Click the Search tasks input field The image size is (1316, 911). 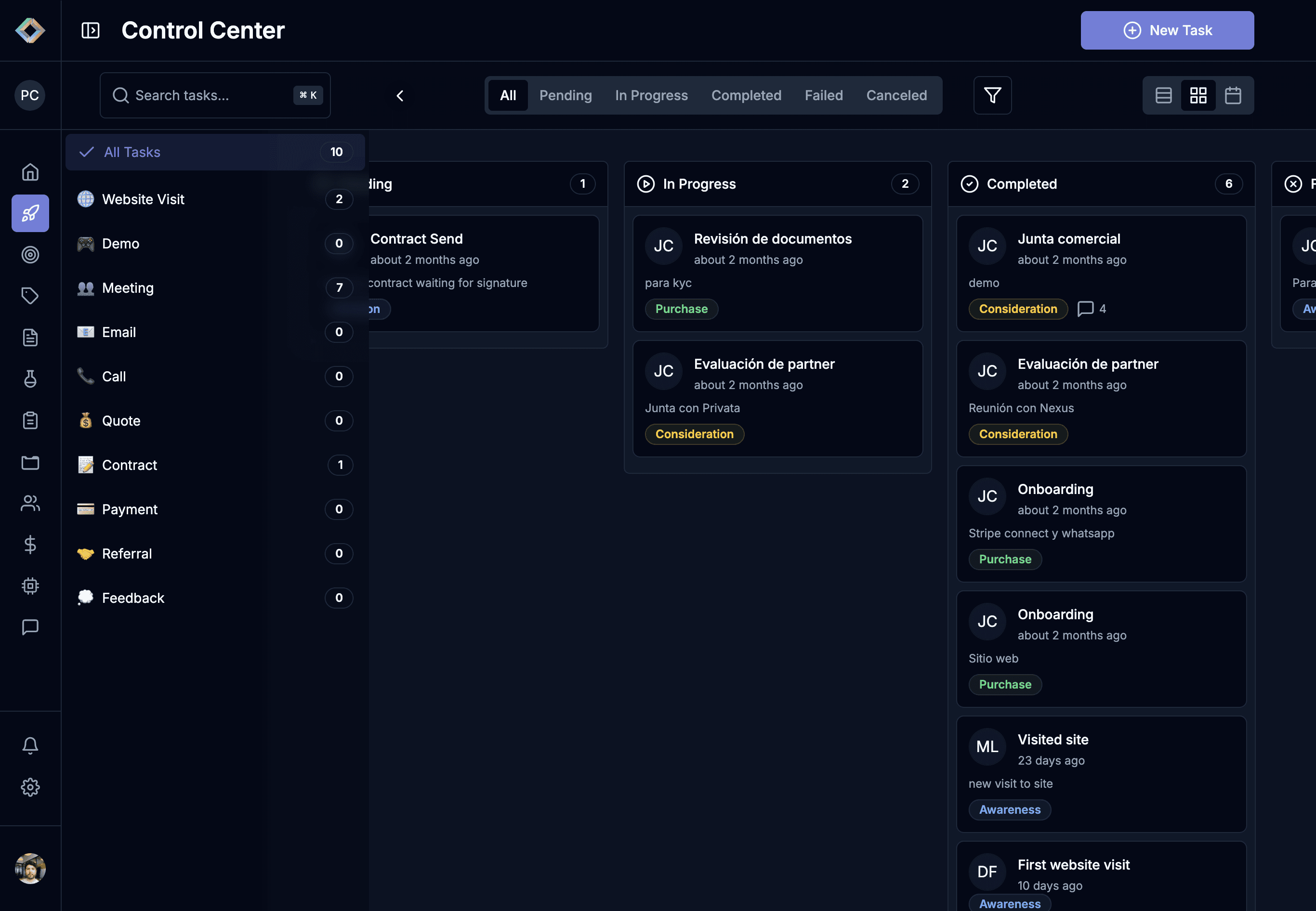coord(215,95)
